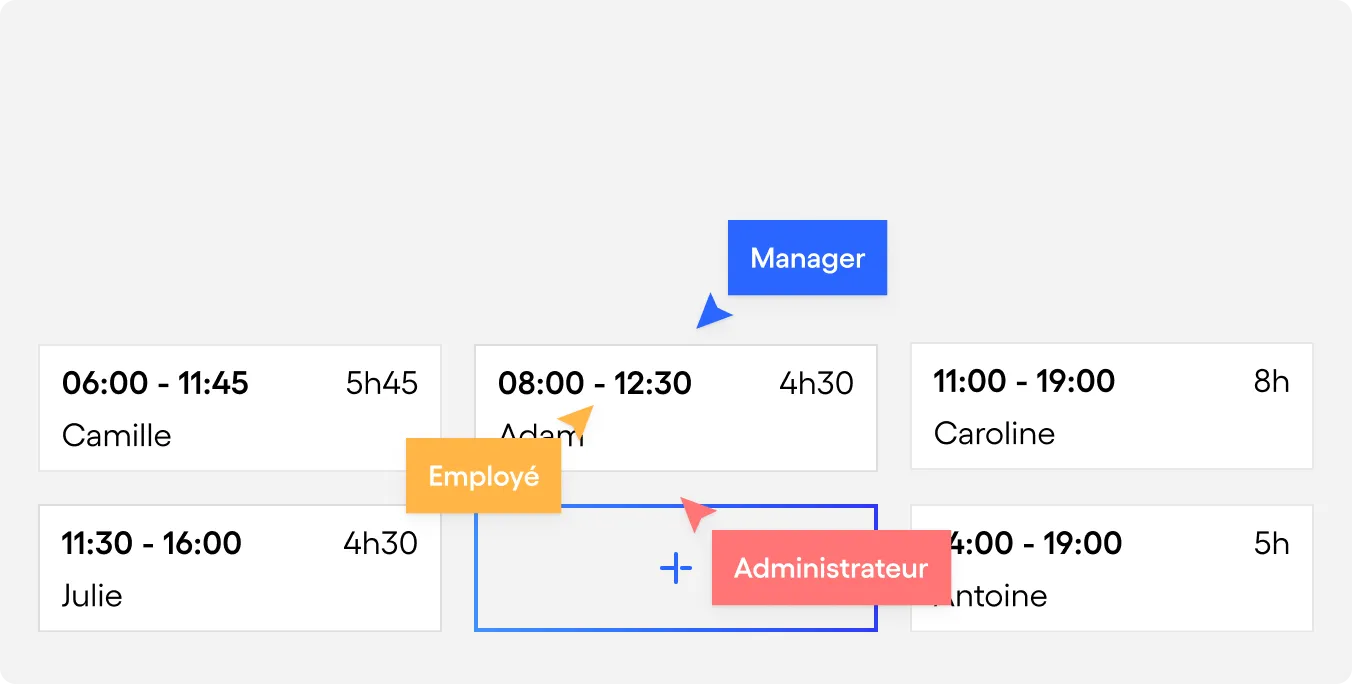The height and width of the screenshot is (684, 1352).
Task: Click Julie's name on her shift card
Action: click(92, 596)
